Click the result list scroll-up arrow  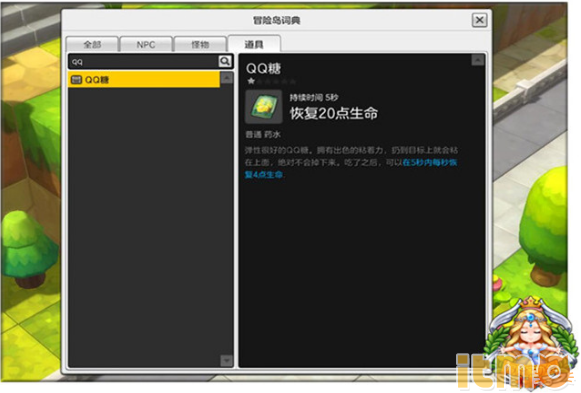[226, 78]
